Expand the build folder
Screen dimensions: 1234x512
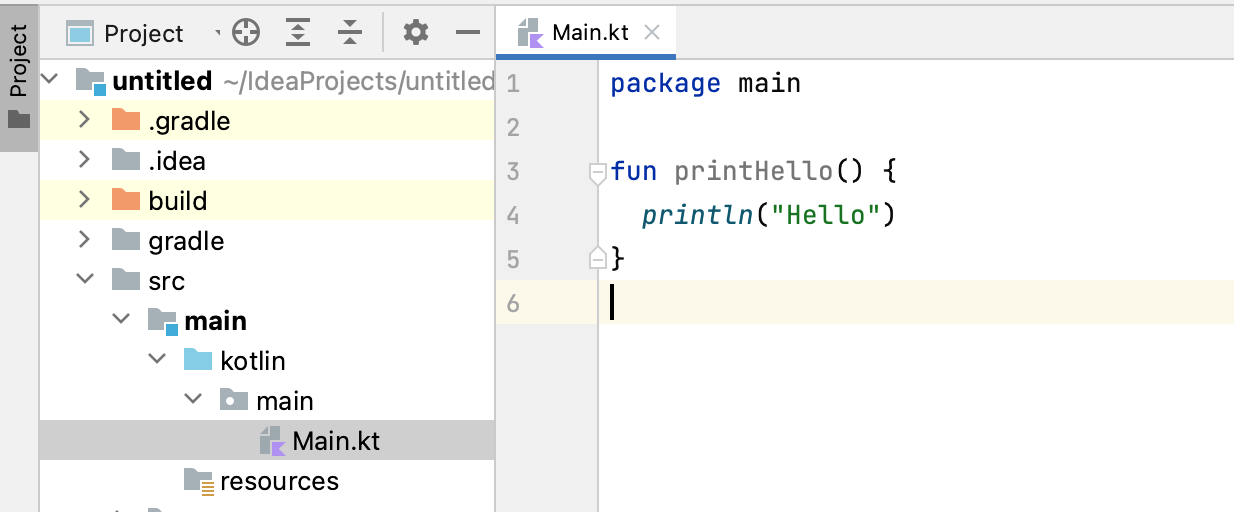(85, 201)
